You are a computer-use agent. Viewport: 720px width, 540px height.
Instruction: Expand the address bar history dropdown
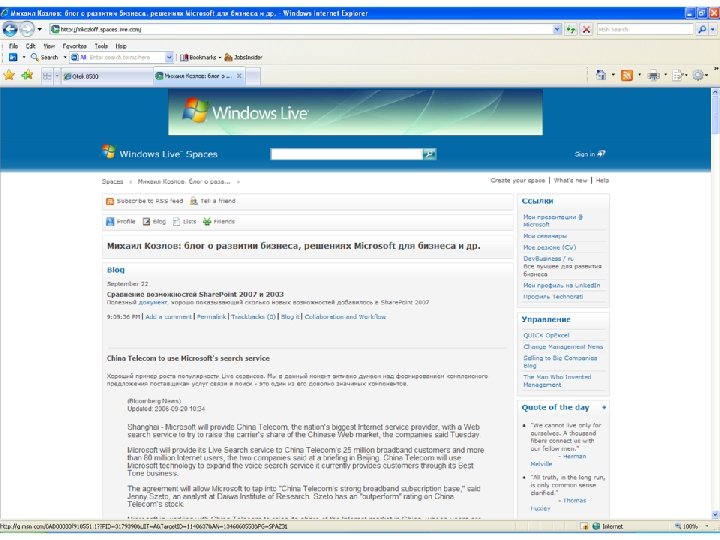(557, 29)
